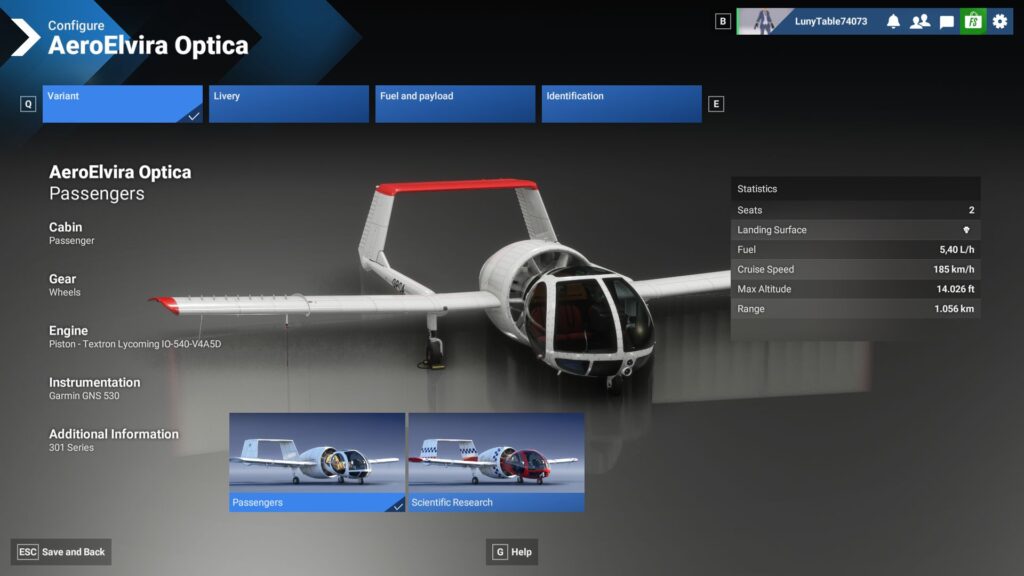Select the Variant tab
Viewport: 1024px width, 576px height.
tap(122, 104)
